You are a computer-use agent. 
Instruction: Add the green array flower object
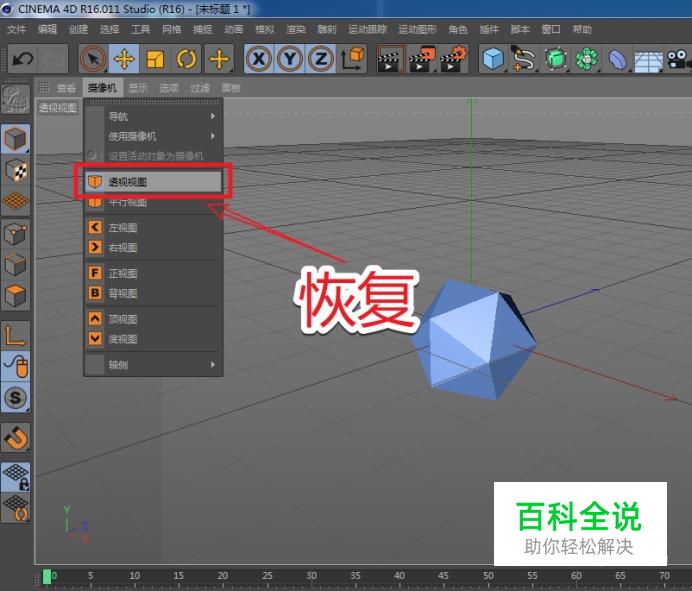pyautogui.click(x=587, y=59)
